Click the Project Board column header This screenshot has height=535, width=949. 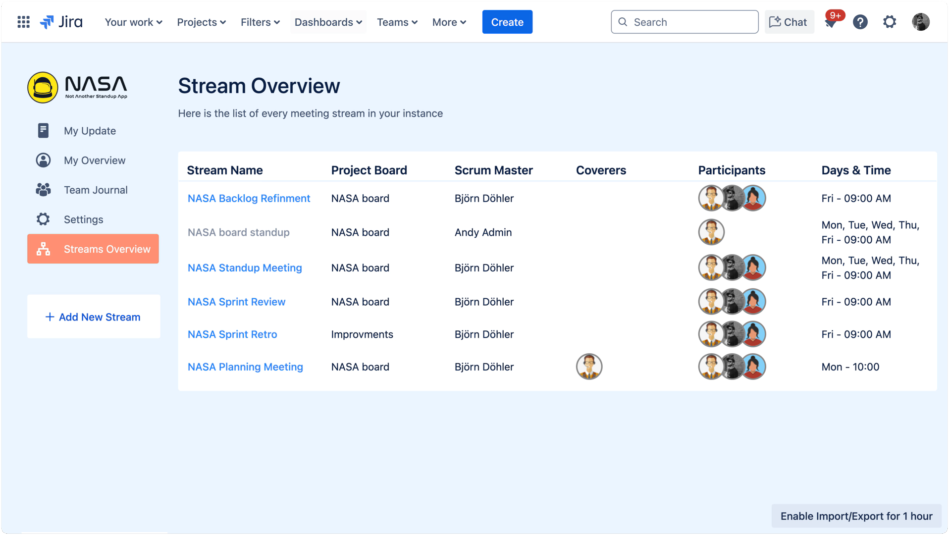point(369,170)
